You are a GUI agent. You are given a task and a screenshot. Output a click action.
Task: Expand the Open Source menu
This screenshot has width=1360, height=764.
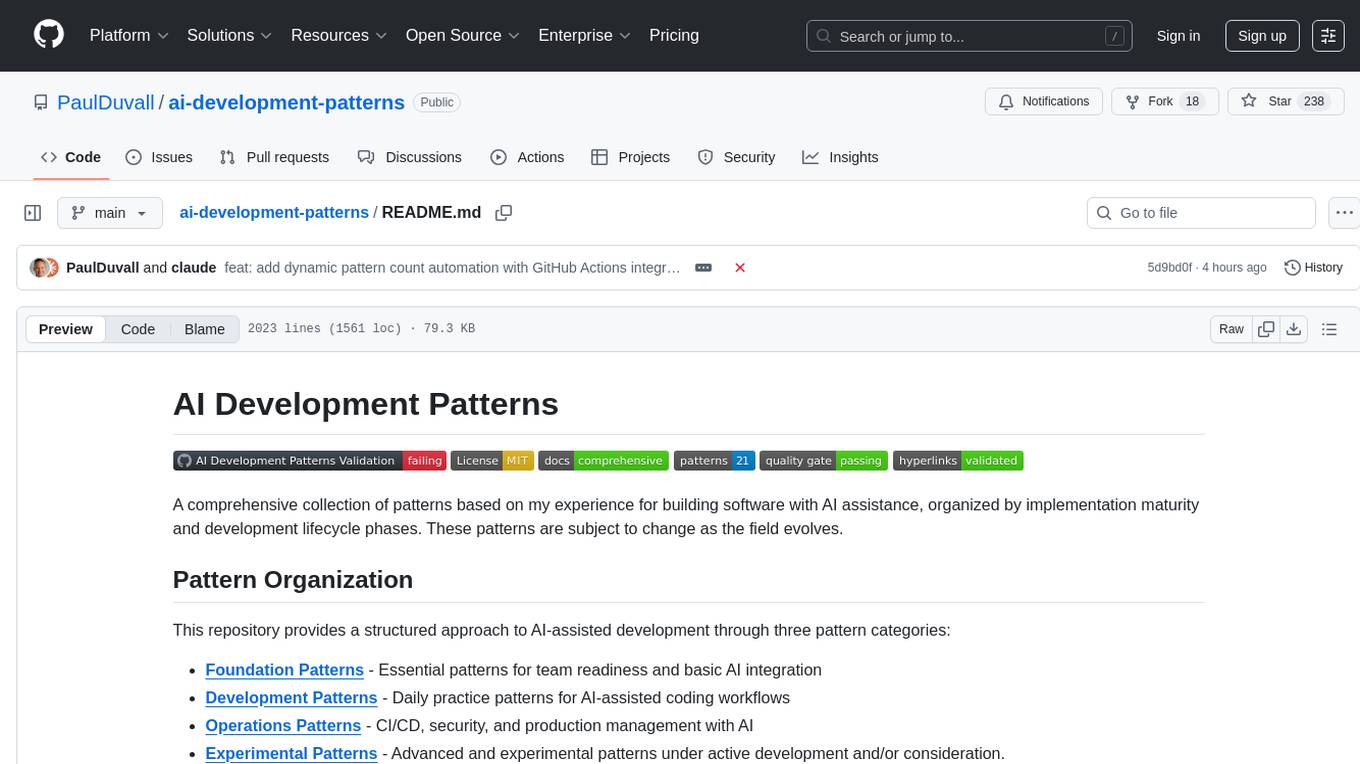click(462, 35)
